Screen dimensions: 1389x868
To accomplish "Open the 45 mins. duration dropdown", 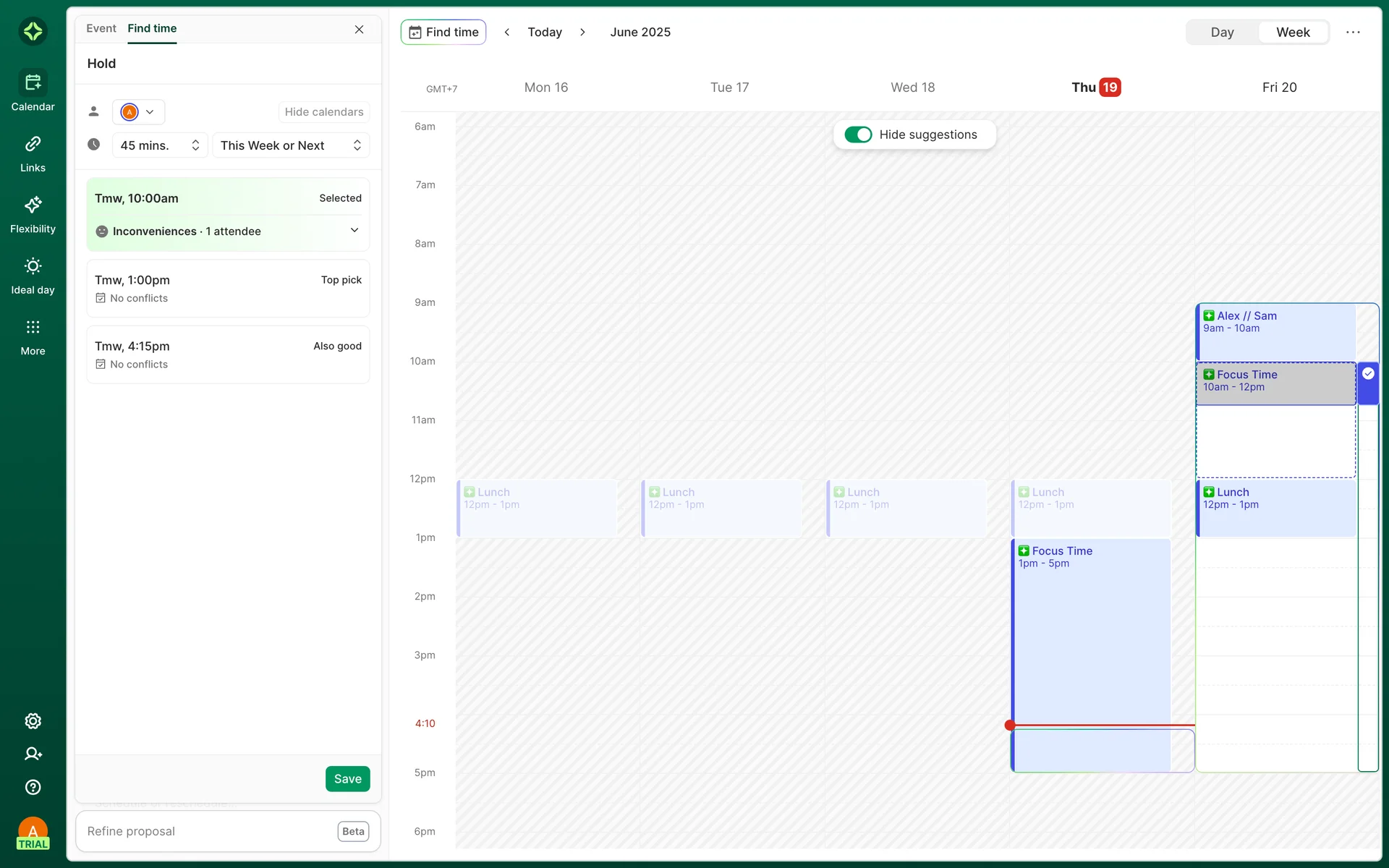I will (160, 145).
